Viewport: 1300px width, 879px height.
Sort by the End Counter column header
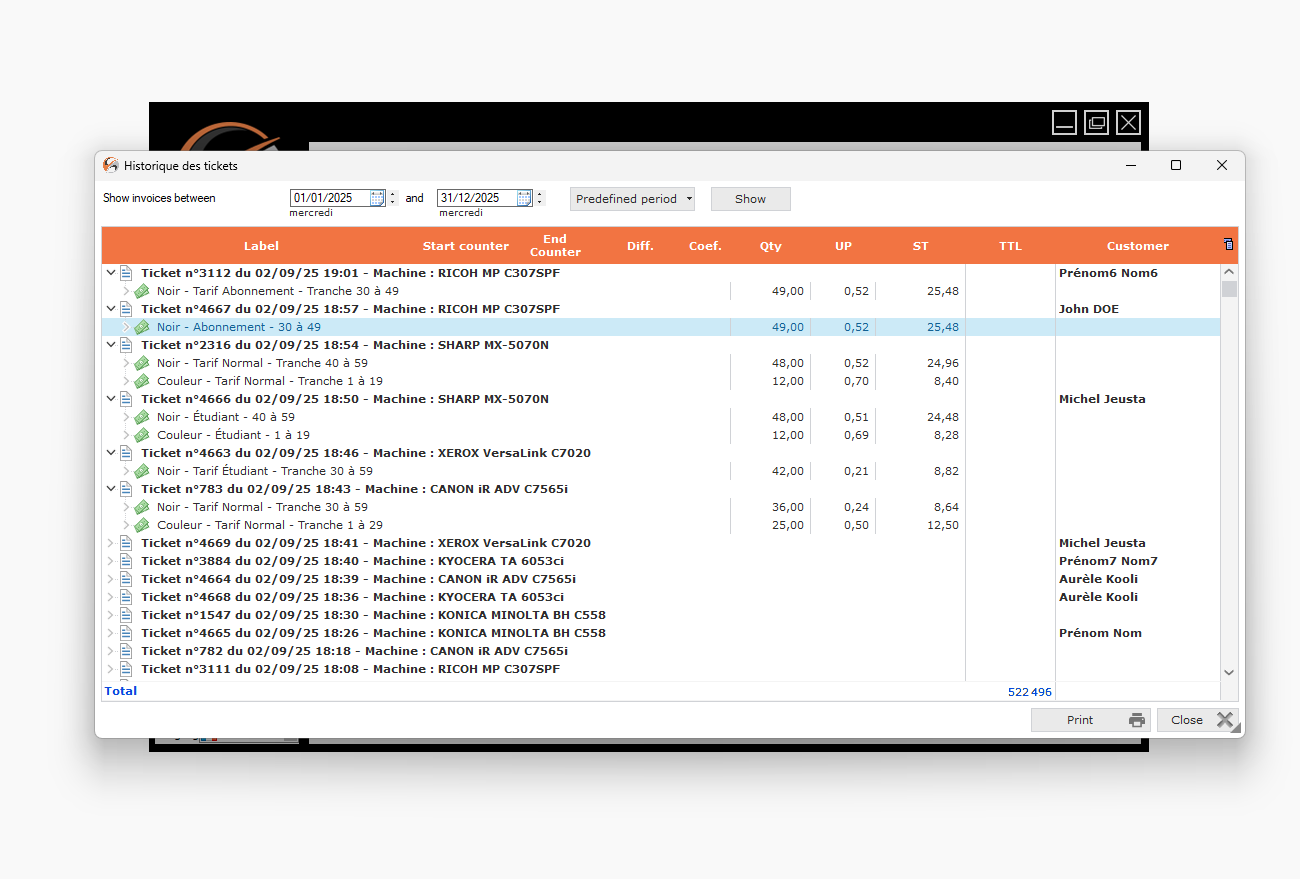coord(555,246)
